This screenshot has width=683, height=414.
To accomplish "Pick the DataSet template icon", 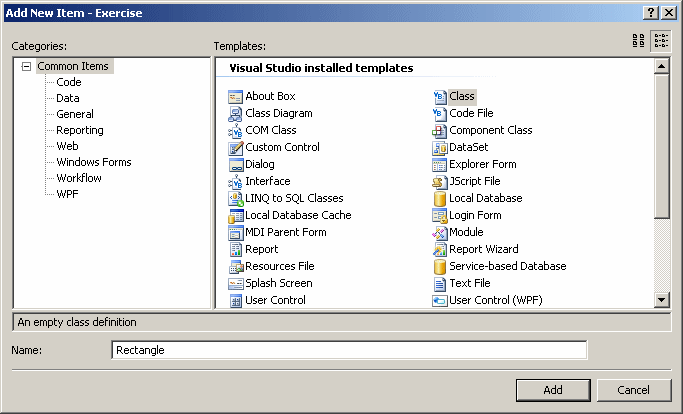I will (440, 147).
